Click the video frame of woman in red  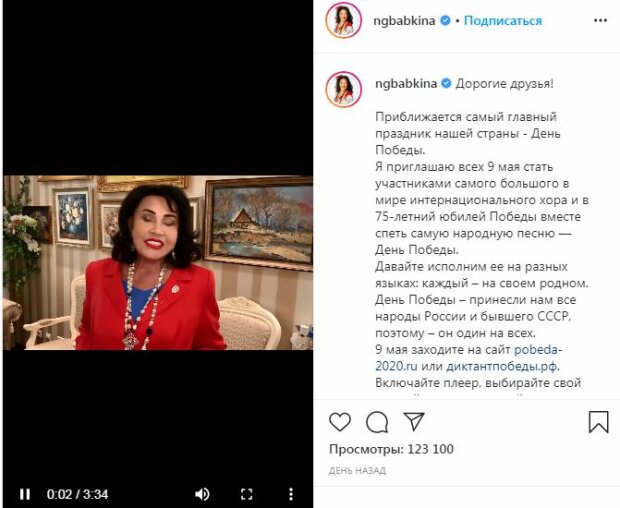tap(158, 262)
